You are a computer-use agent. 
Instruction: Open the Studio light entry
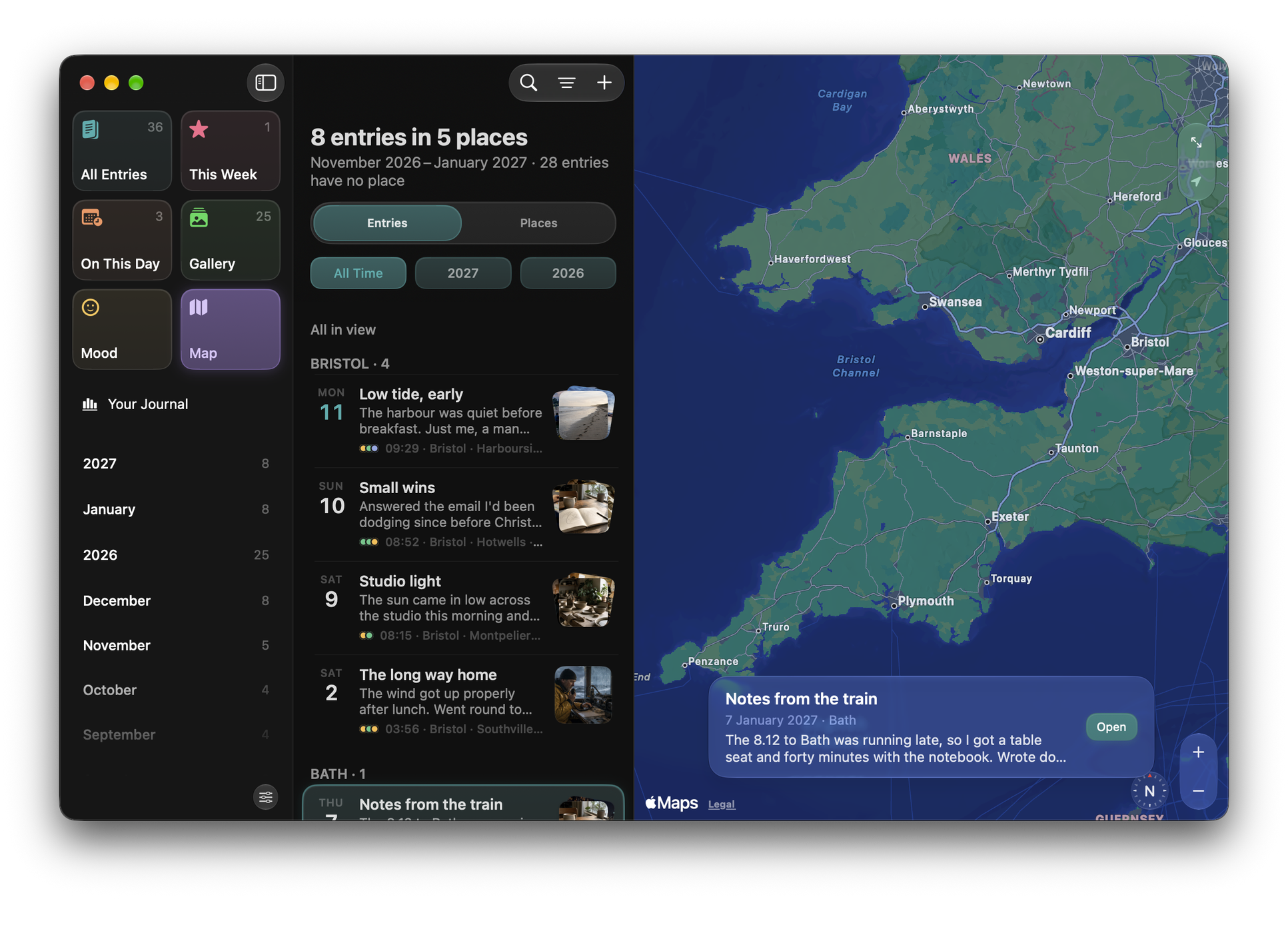(464, 607)
